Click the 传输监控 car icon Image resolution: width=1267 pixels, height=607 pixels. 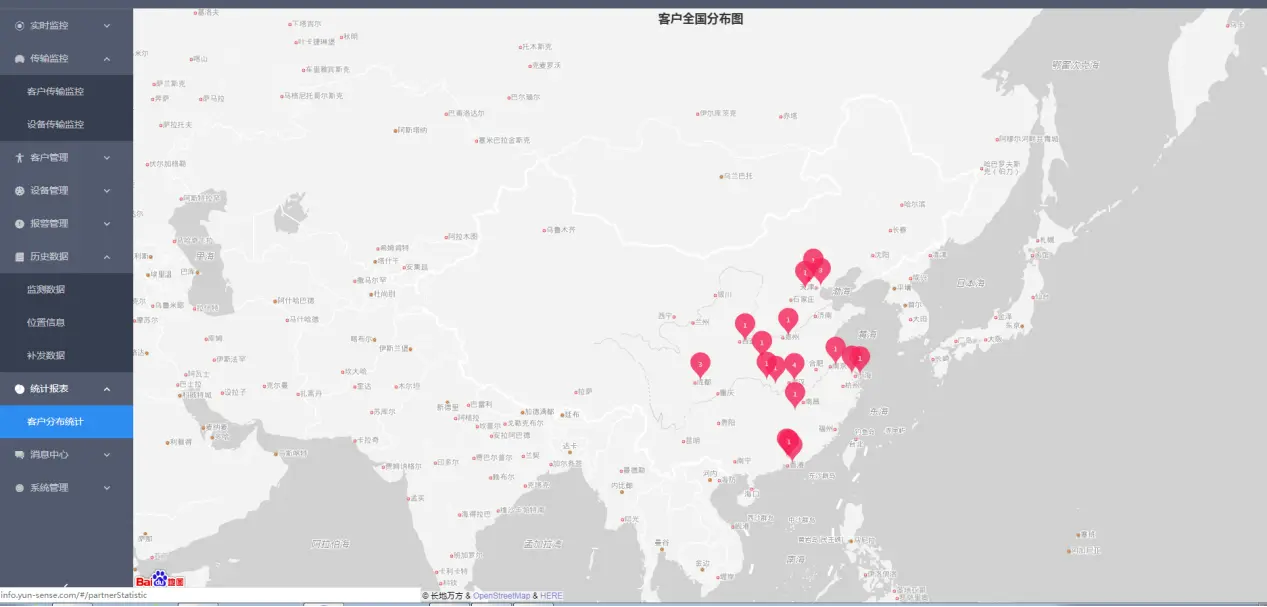[20, 58]
